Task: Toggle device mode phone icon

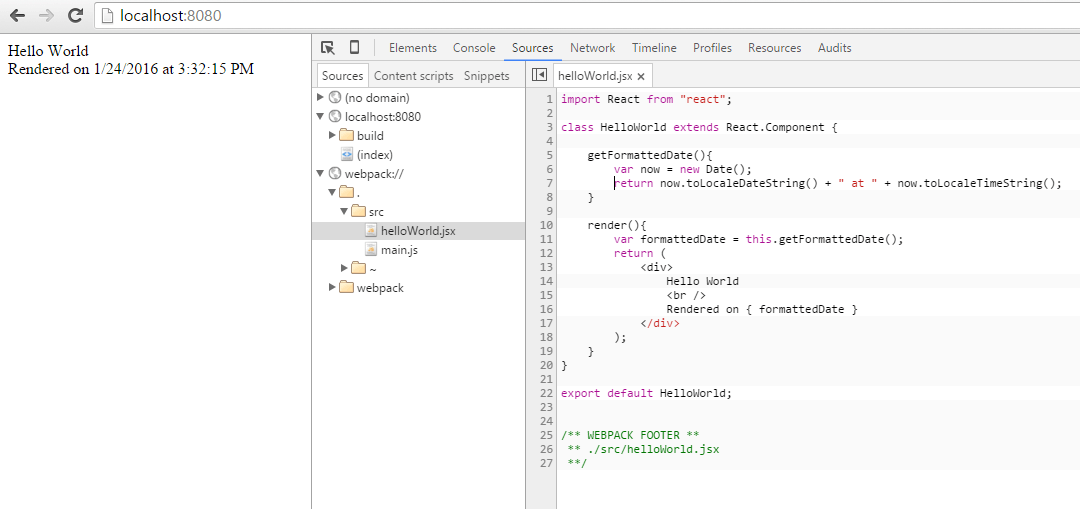Action: tap(354, 48)
